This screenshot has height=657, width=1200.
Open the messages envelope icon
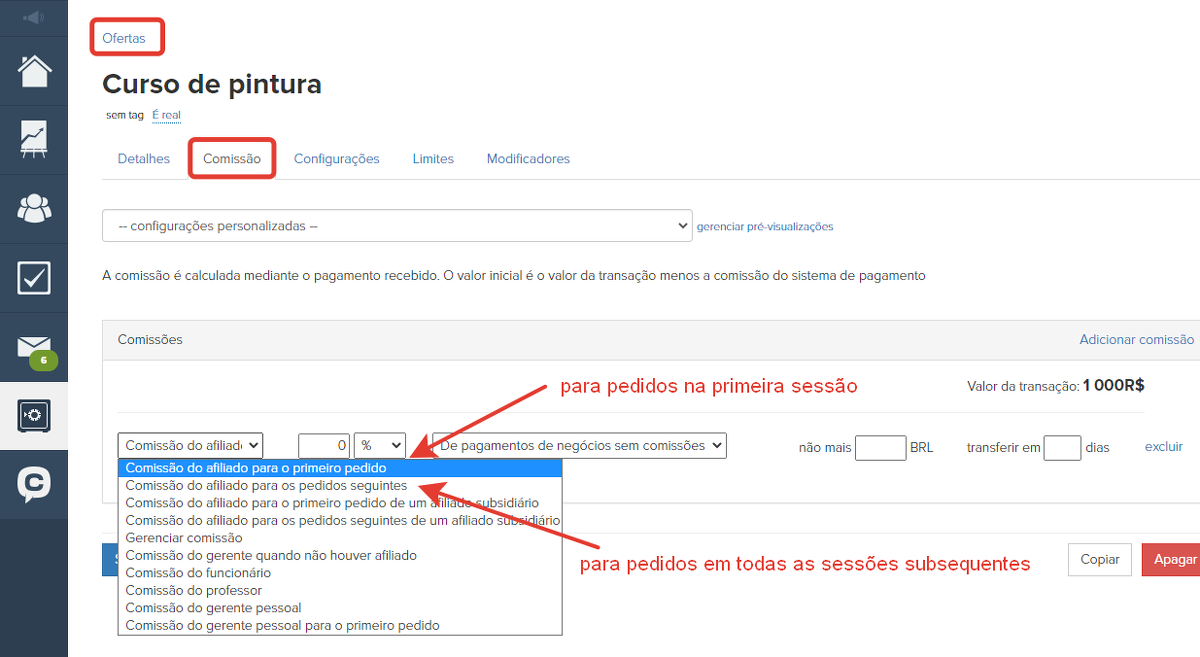click(x=34, y=347)
